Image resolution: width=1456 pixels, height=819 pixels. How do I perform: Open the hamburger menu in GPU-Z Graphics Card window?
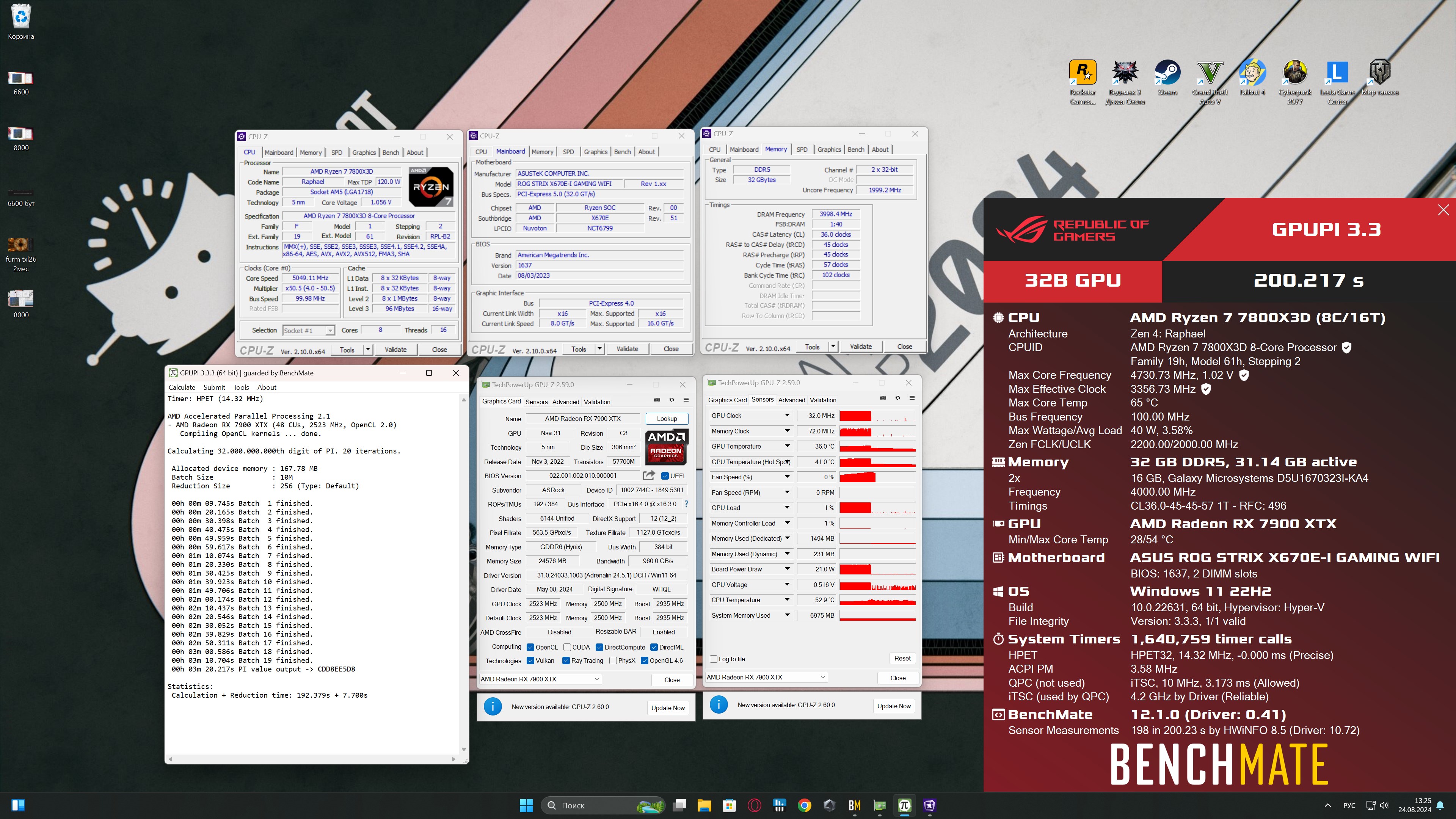686,400
